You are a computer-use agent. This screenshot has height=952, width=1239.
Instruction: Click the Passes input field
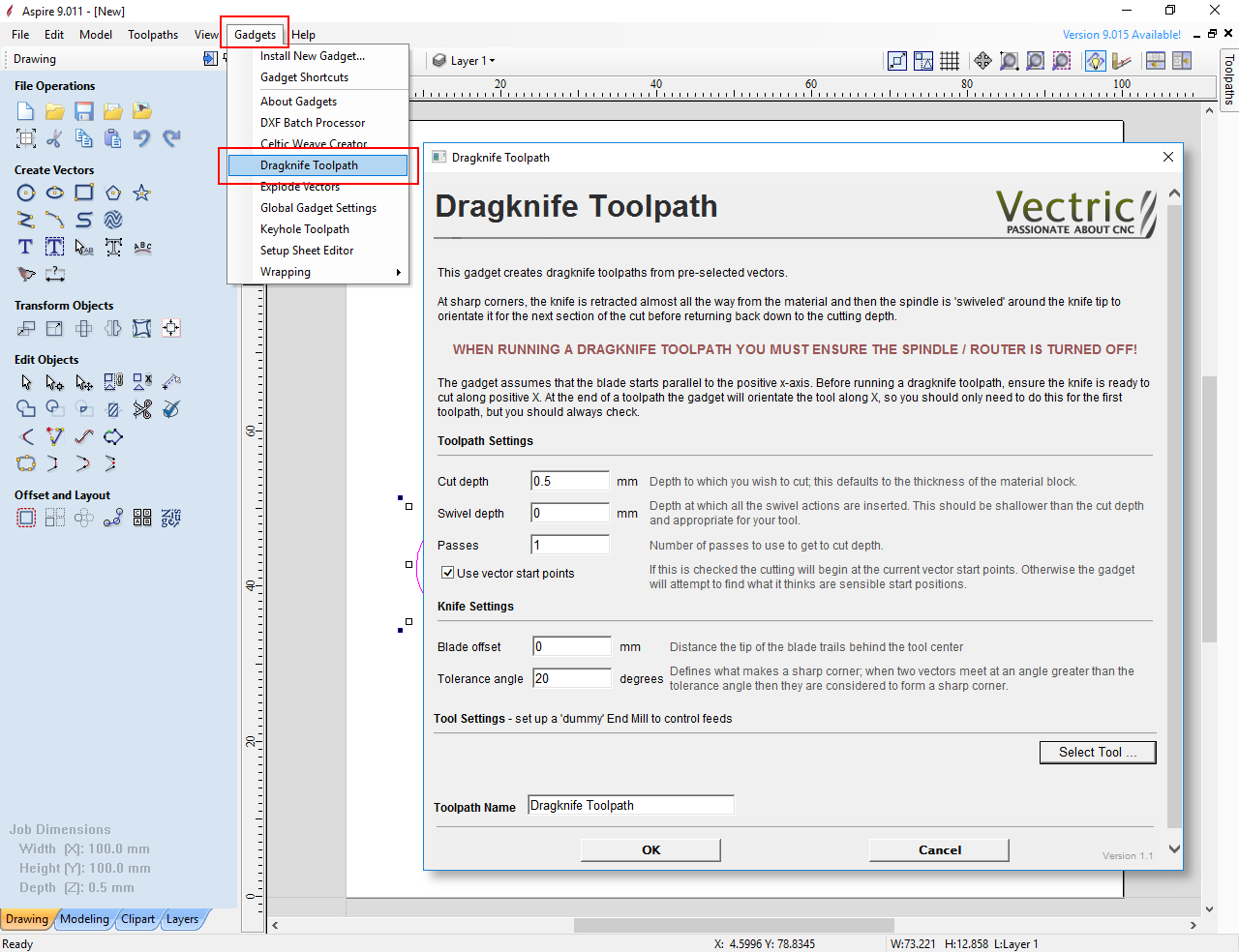pos(570,545)
